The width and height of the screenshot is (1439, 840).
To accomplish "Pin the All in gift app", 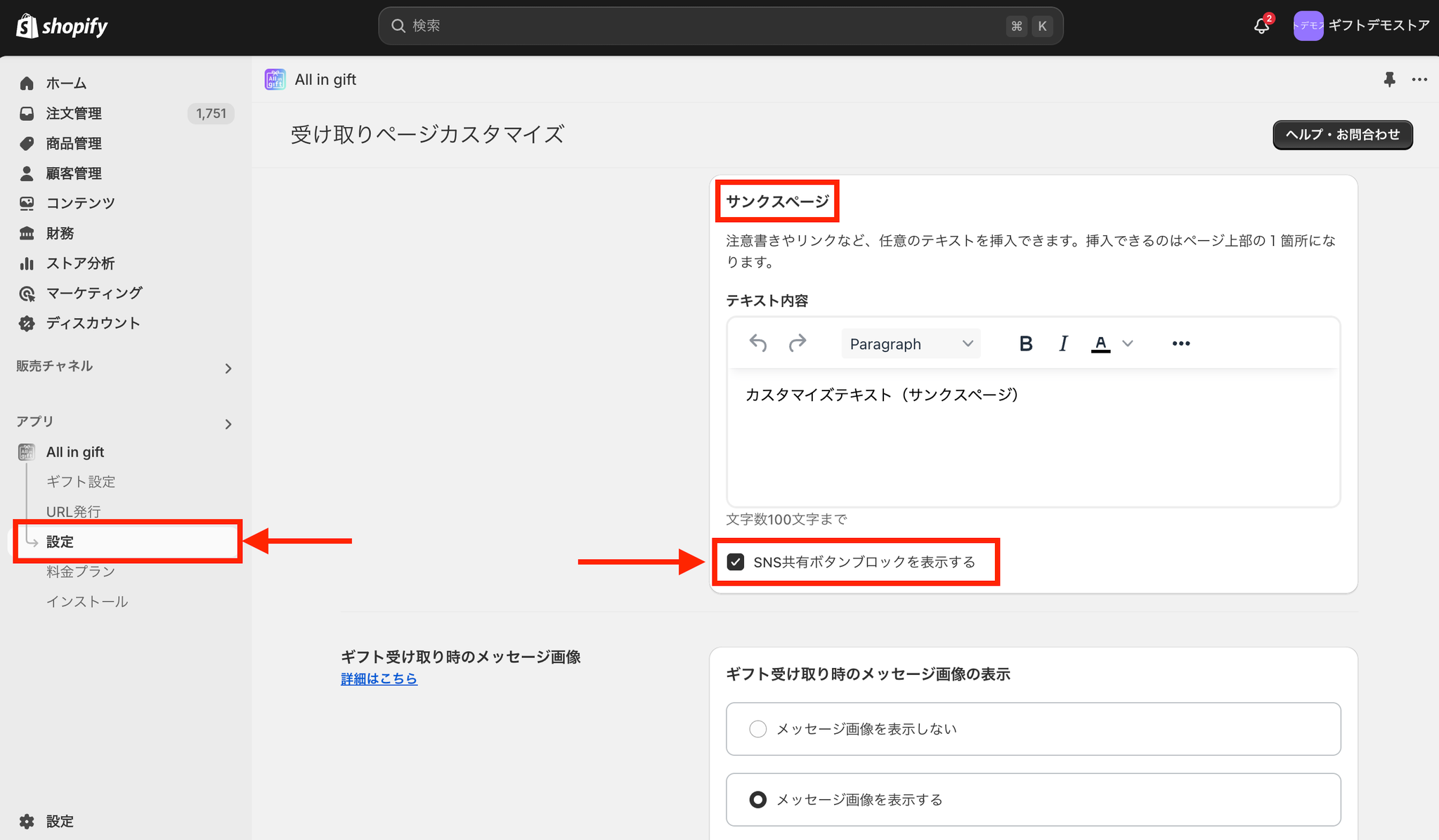I will pos(1389,79).
